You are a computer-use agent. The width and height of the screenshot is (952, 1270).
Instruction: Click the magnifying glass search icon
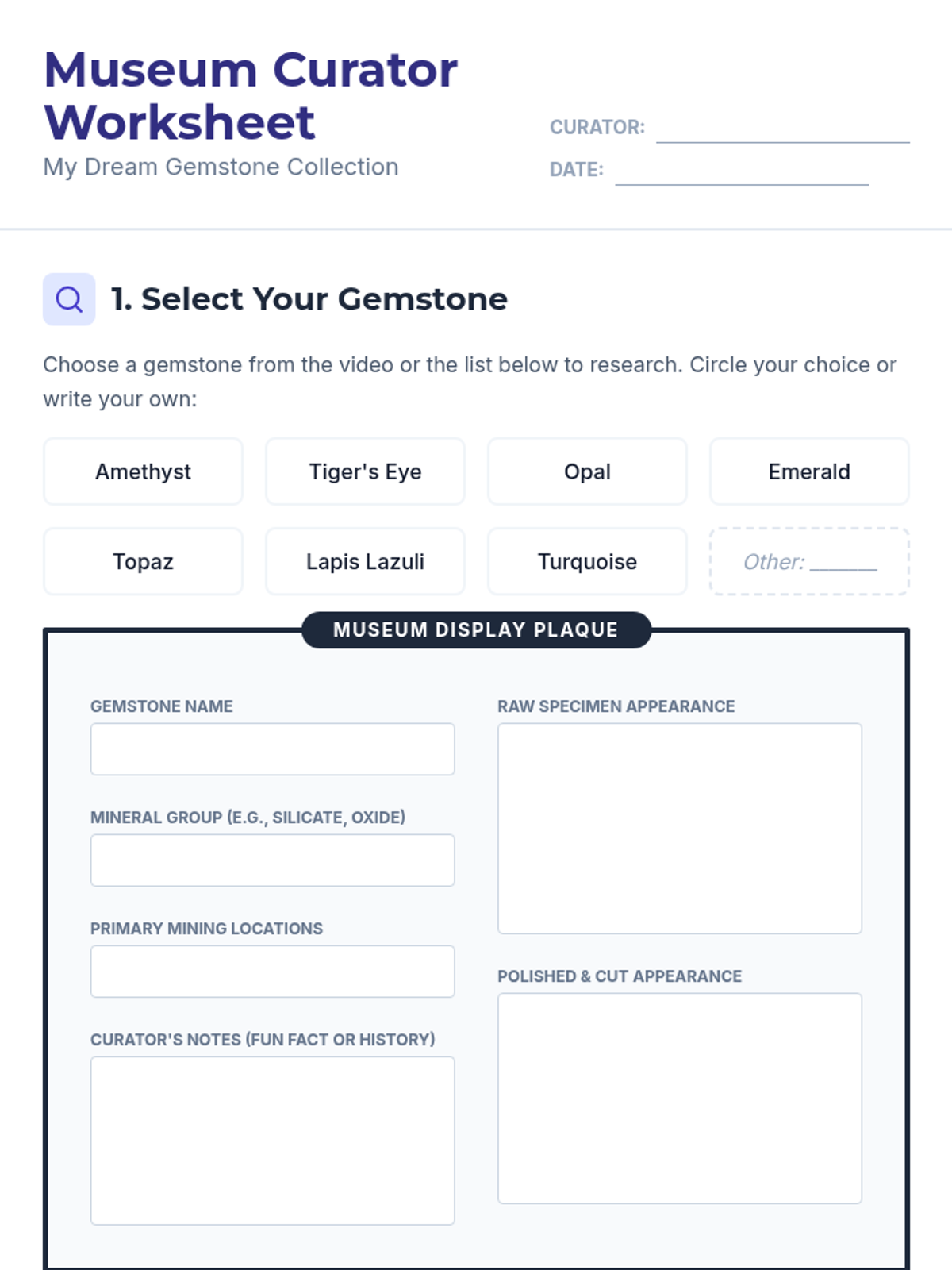pyautogui.click(x=69, y=299)
